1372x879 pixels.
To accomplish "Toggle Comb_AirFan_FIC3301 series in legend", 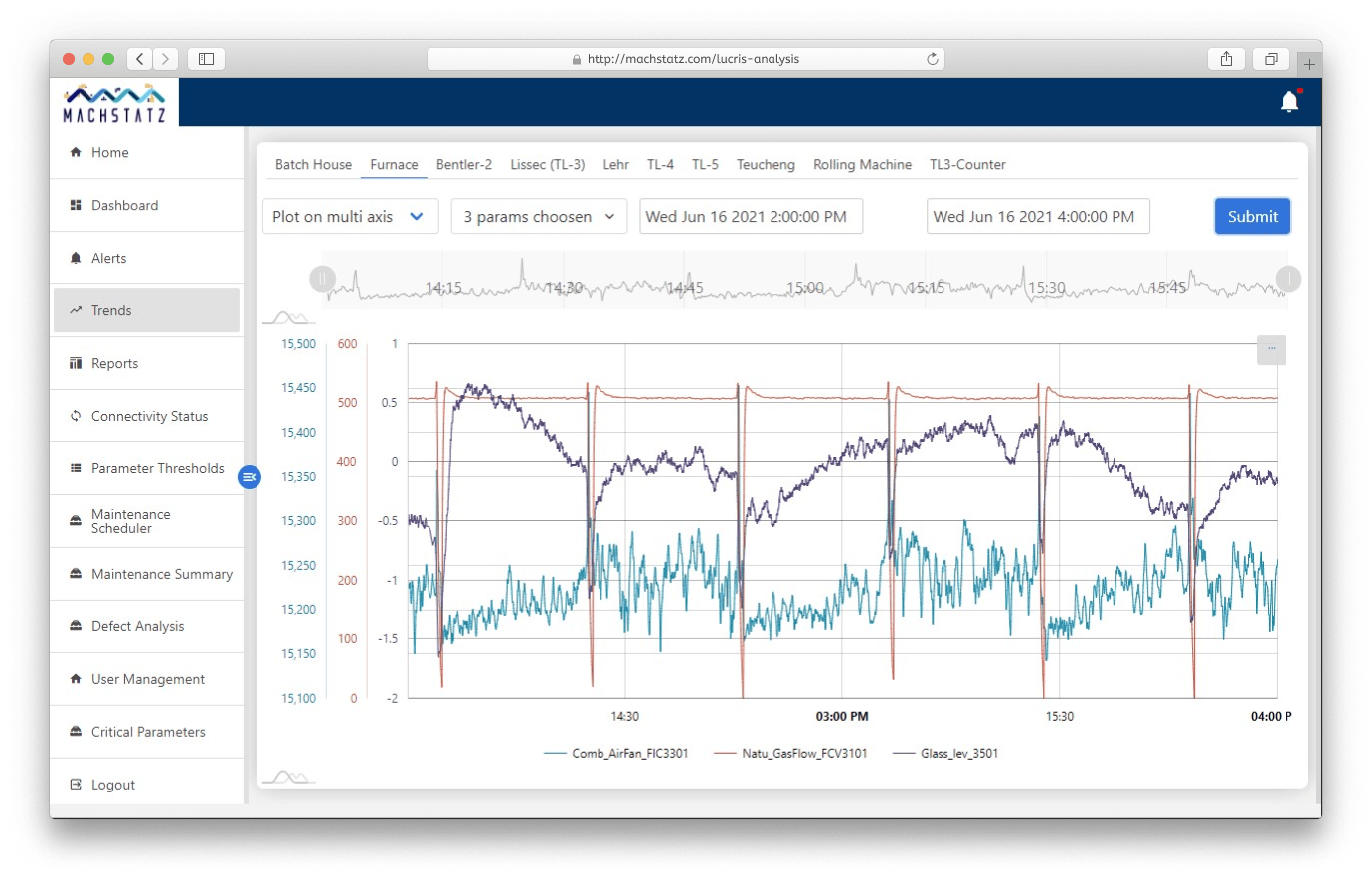I will pyautogui.click(x=616, y=754).
